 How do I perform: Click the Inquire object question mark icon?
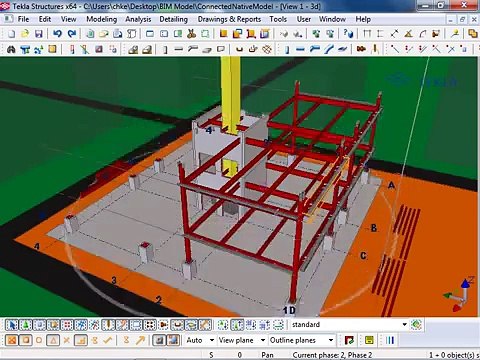tap(348, 33)
